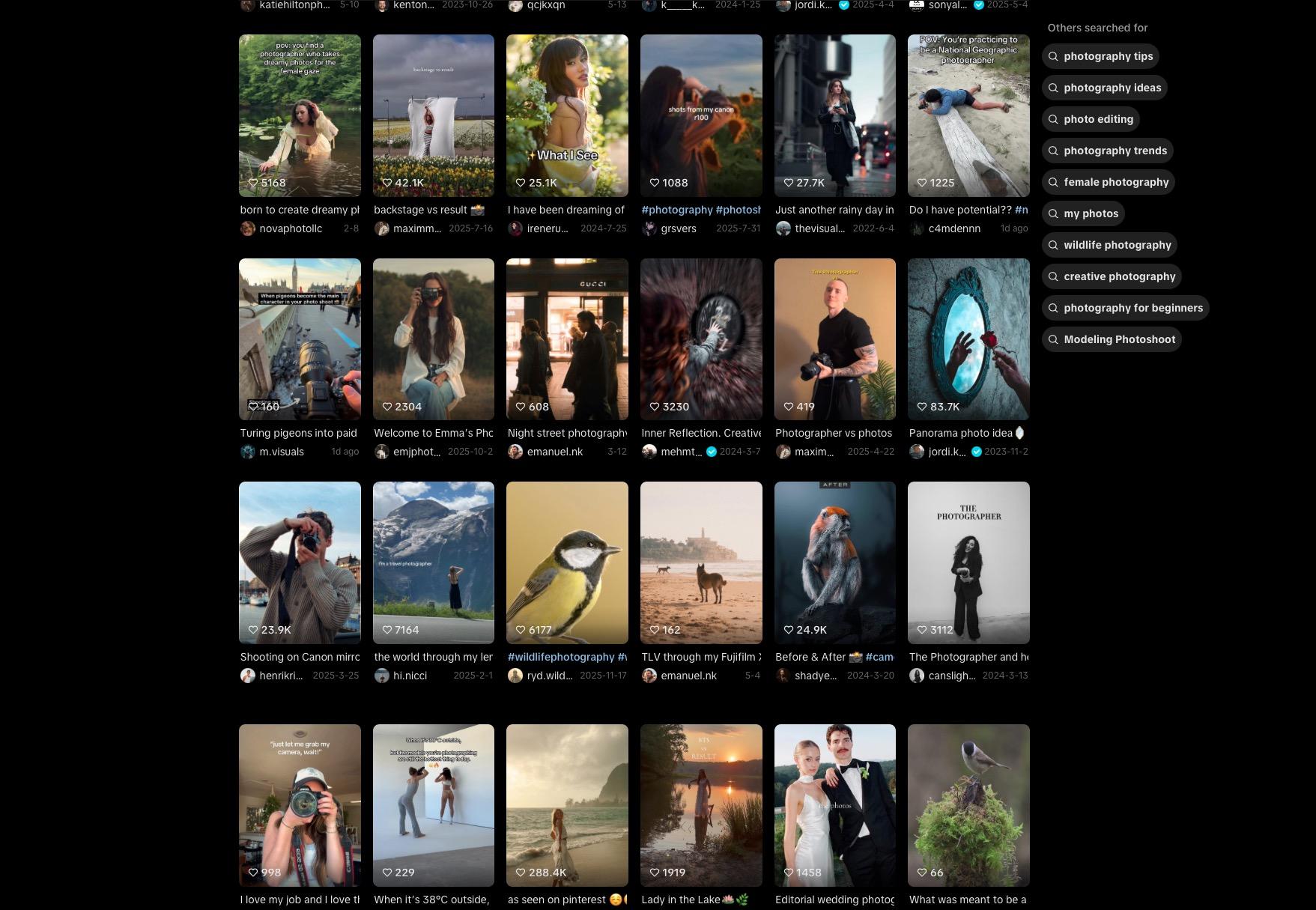Open 'emanuel.nk' profile dated 3-12
1316x910 pixels.
[x=555, y=452]
